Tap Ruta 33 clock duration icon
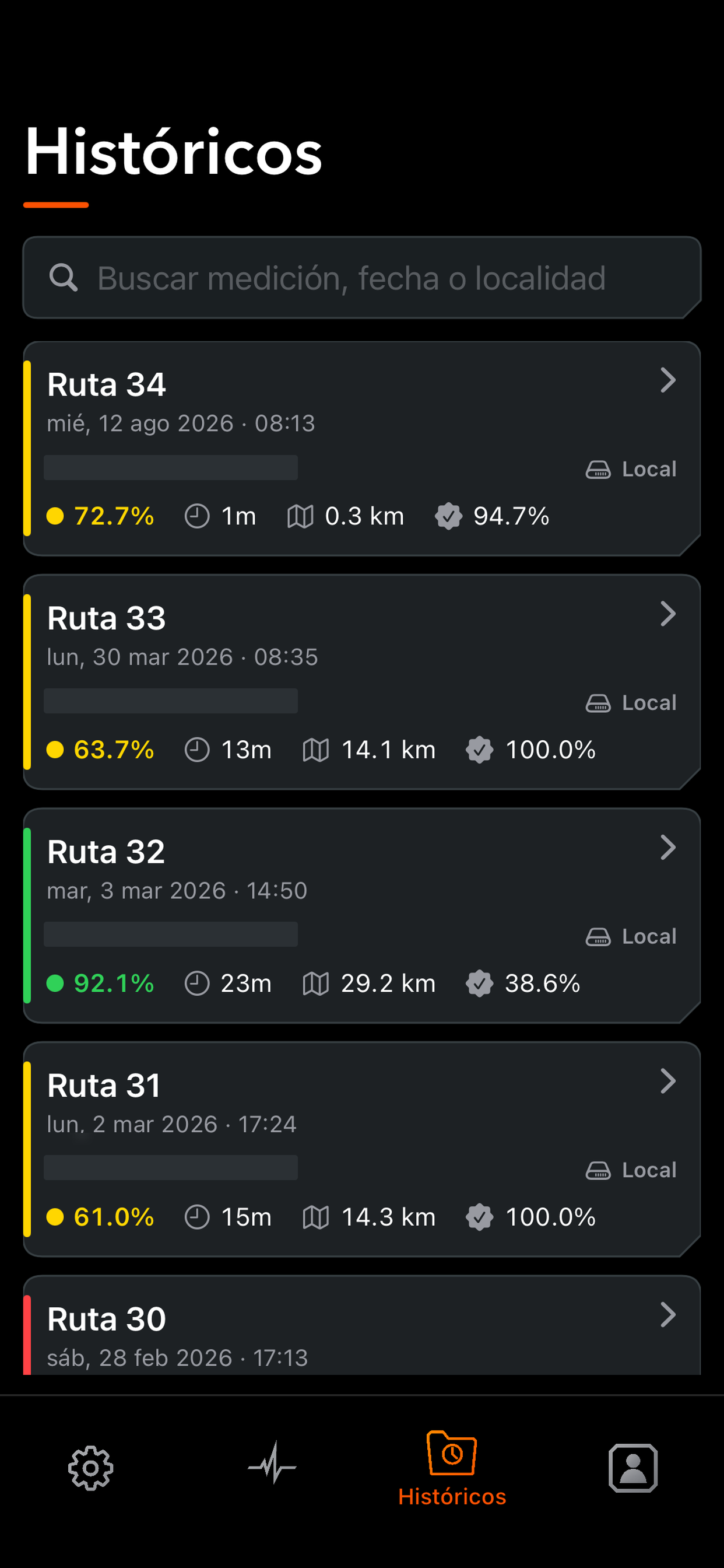Viewport: 724px width, 1568px height. click(x=197, y=750)
